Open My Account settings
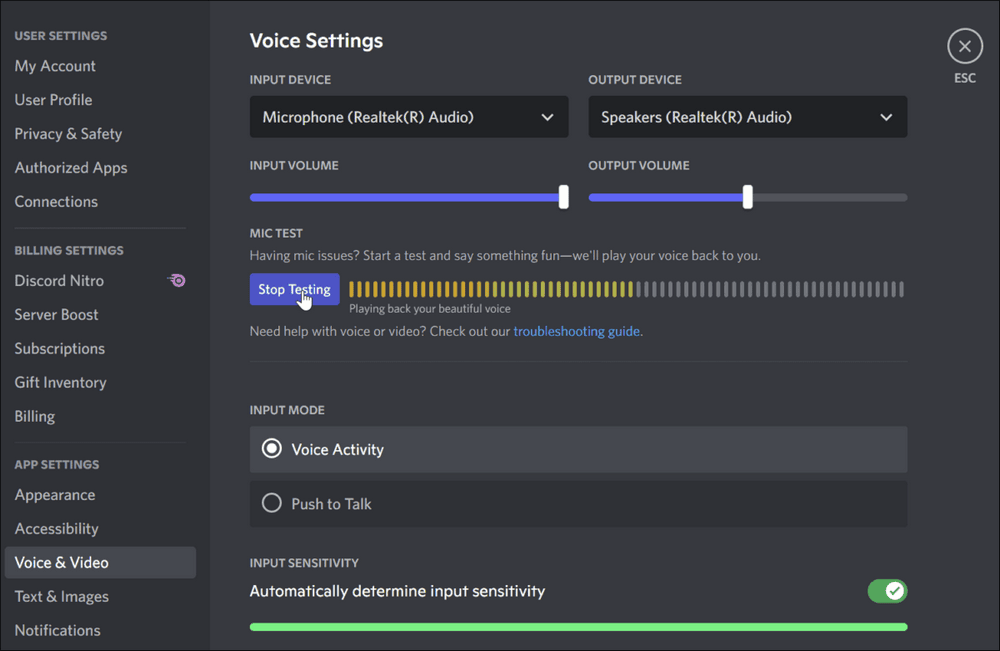The height and width of the screenshot is (651, 1000). [x=55, y=66]
